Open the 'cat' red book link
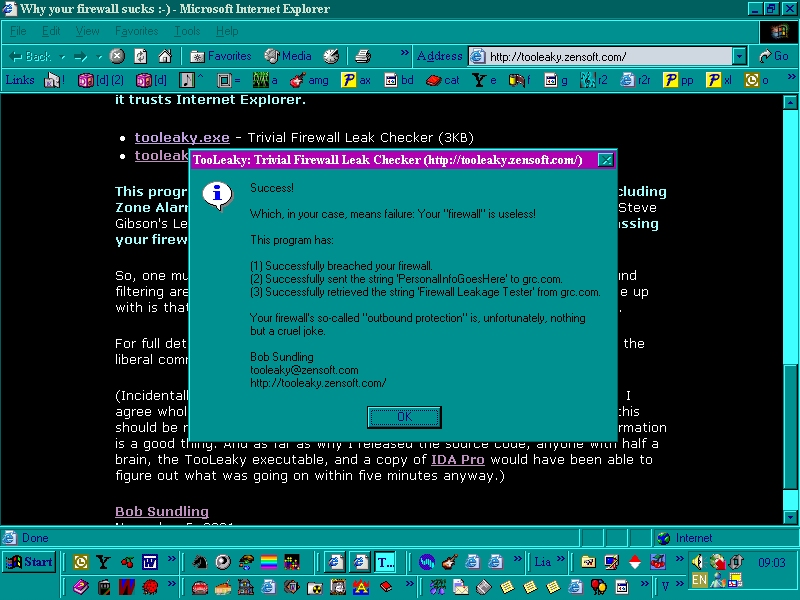The width and height of the screenshot is (800, 600). pos(442,80)
